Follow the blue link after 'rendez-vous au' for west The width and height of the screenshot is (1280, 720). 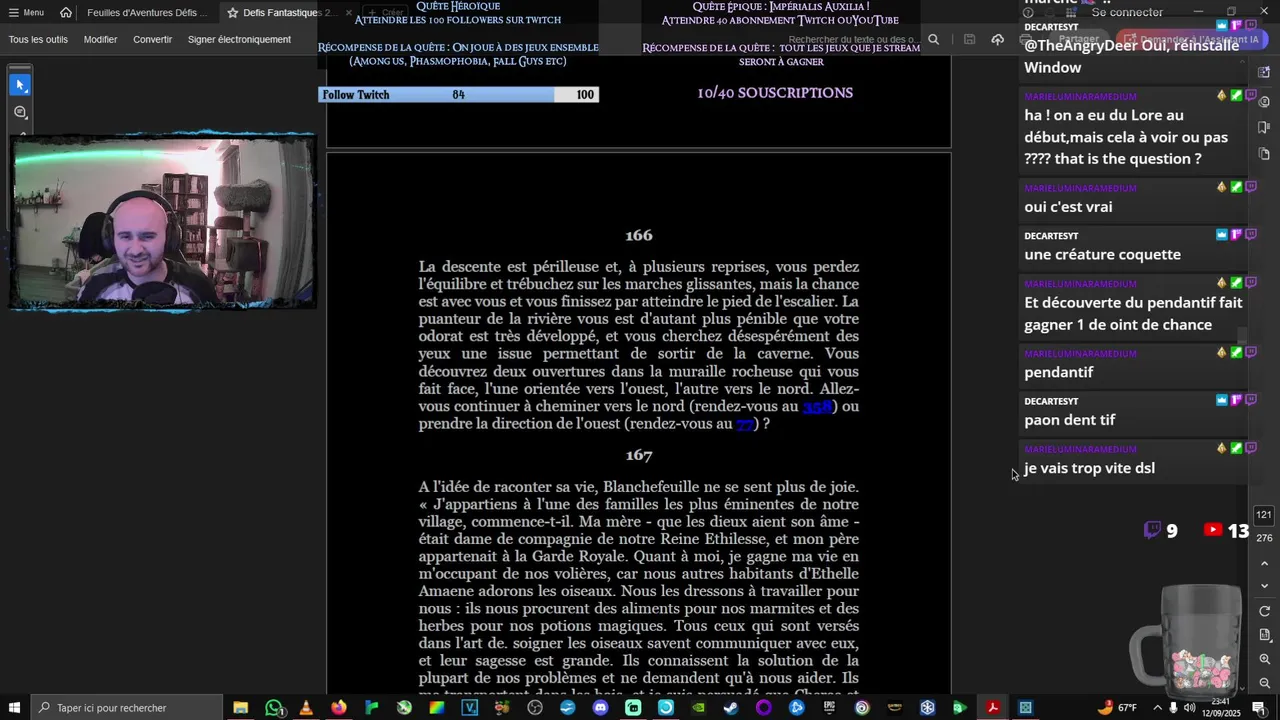click(x=745, y=424)
